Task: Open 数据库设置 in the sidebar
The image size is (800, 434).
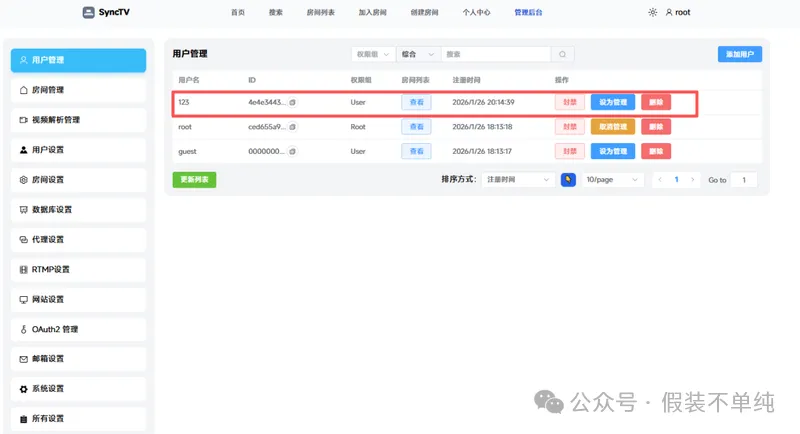Action: pos(78,210)
